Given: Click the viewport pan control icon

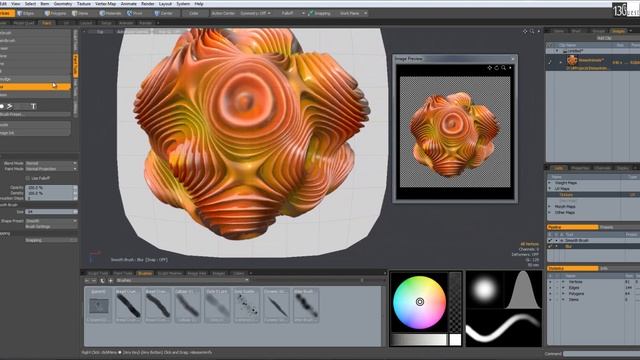Looking at the screenshot, I should pyautogui.click(x=525, y=31).
